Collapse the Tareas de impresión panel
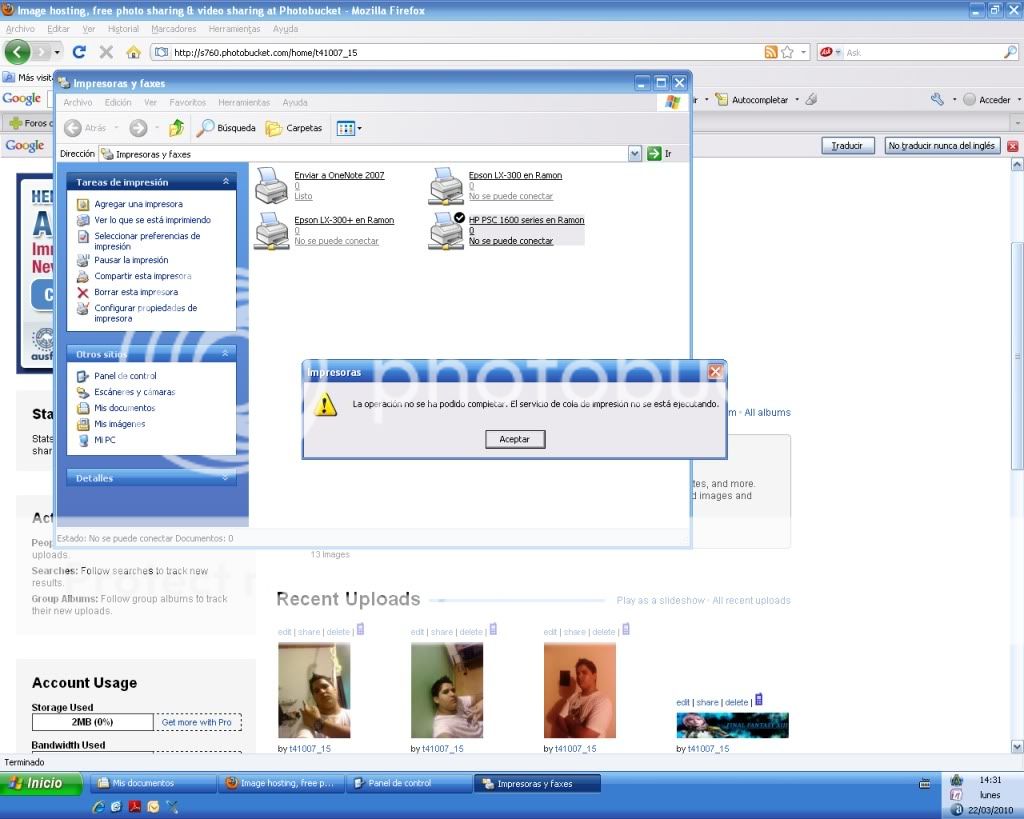 click(x=226, y=182)
